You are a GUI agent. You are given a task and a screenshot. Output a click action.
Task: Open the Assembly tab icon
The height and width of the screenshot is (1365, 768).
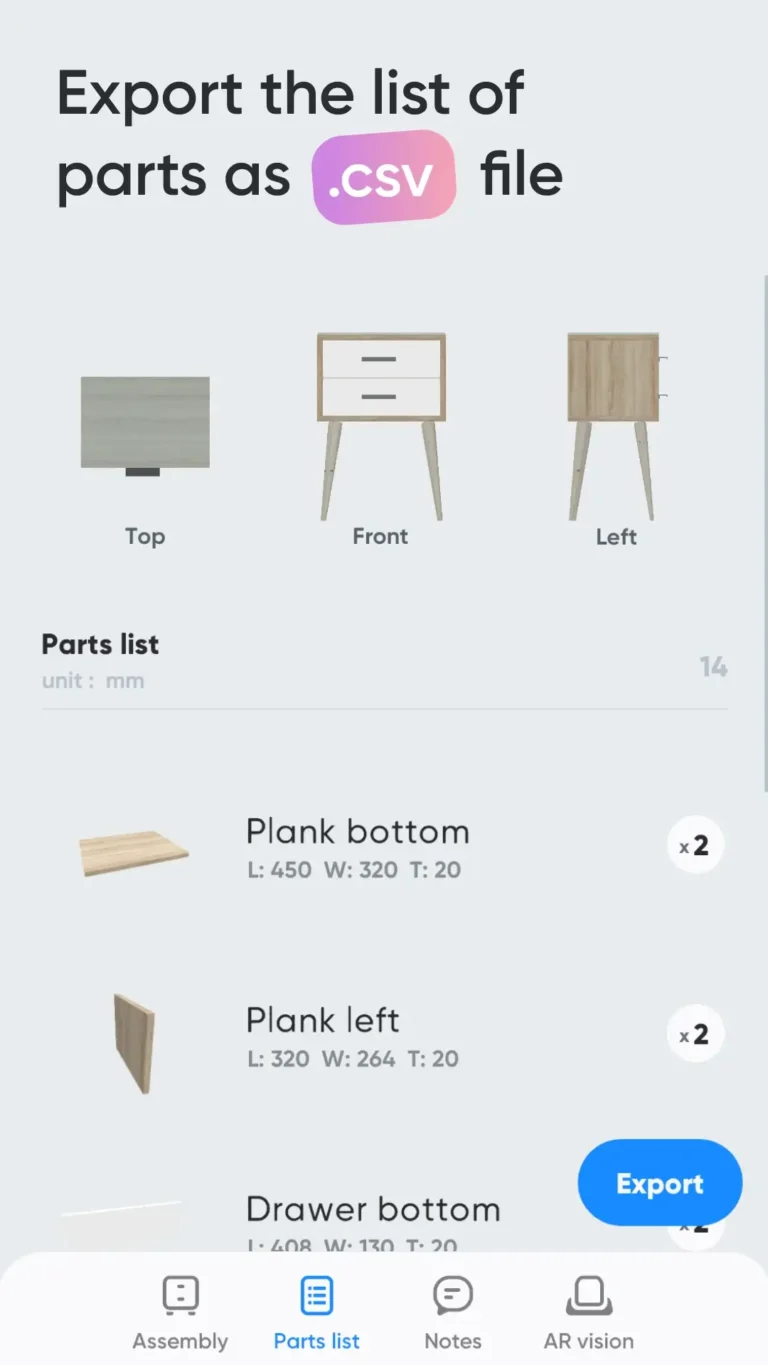[x=181, y=1295]
